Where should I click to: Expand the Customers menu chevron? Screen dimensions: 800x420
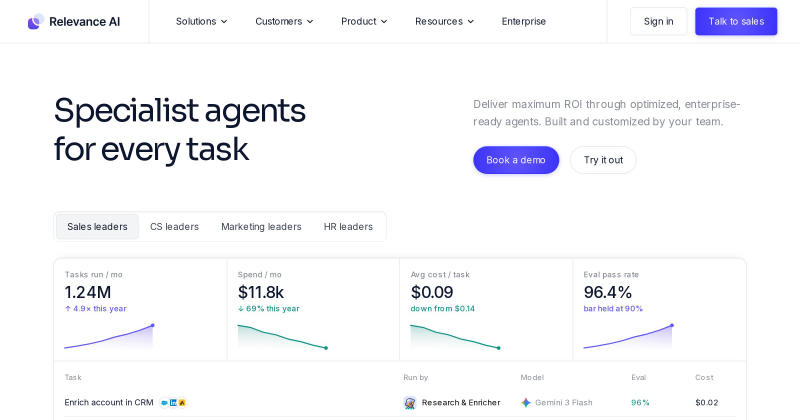(x=310, y=21)
